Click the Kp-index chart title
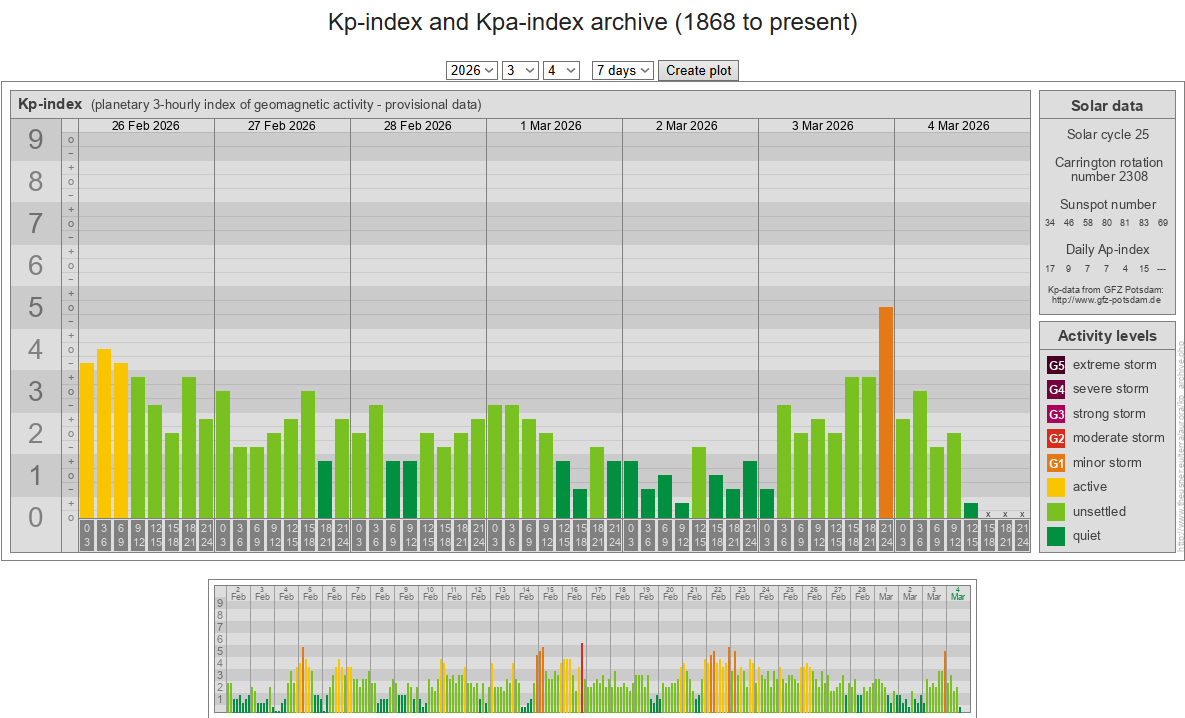The width and height of the screenshot is (1185, 718). (x=50, y=104)
